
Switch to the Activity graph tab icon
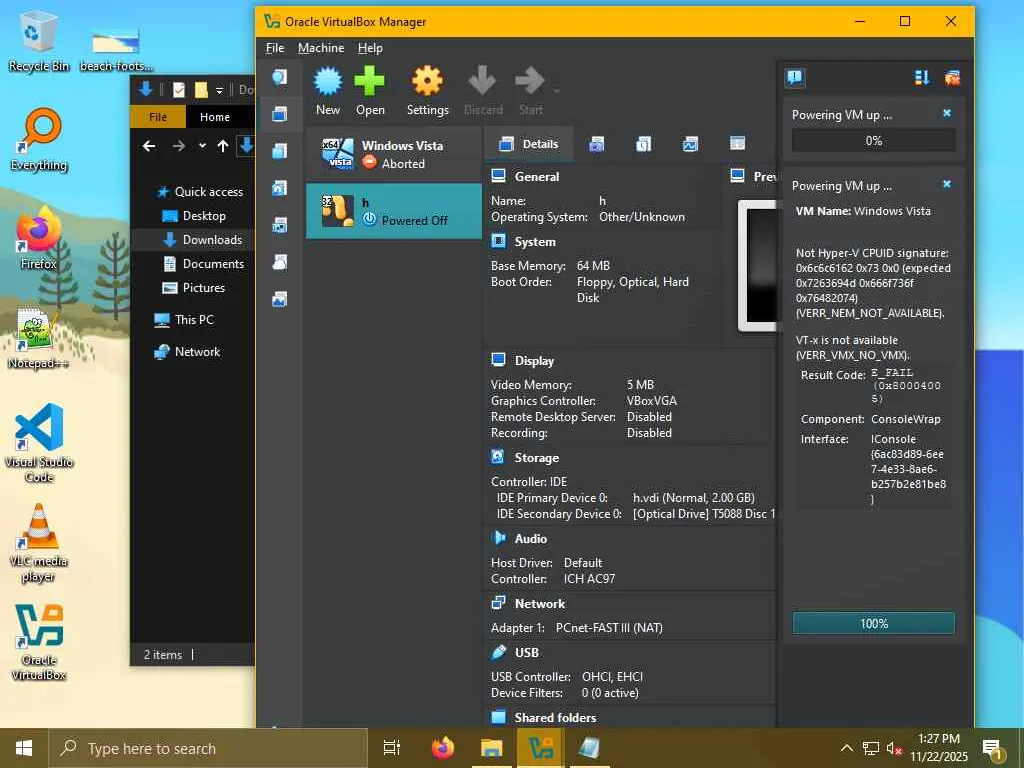(x=690, y=144)
